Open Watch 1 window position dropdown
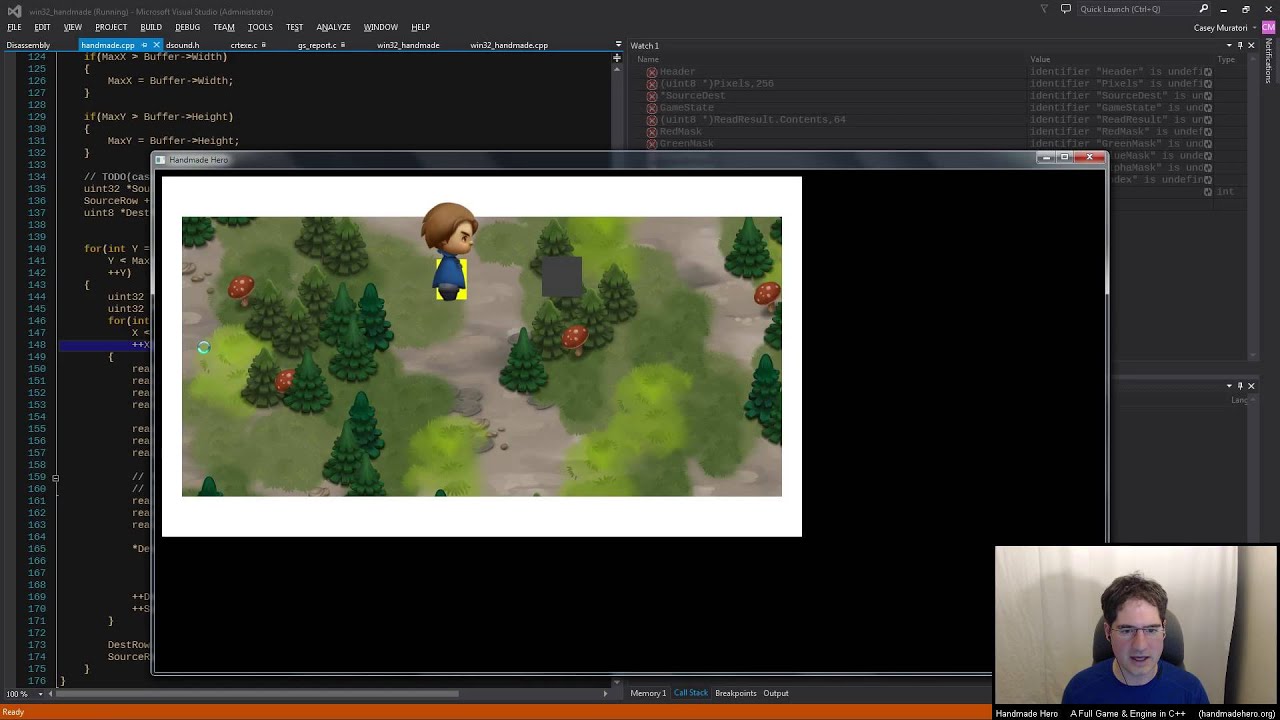Viewport: 1280px width, 720px height. [1229, 45]
